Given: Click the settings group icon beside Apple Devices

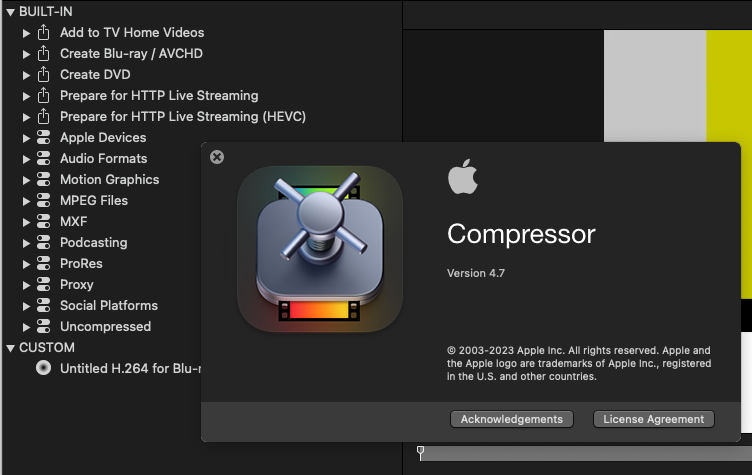Looking at the screenshot, I should pyautogui.click(x=43, y=138).
